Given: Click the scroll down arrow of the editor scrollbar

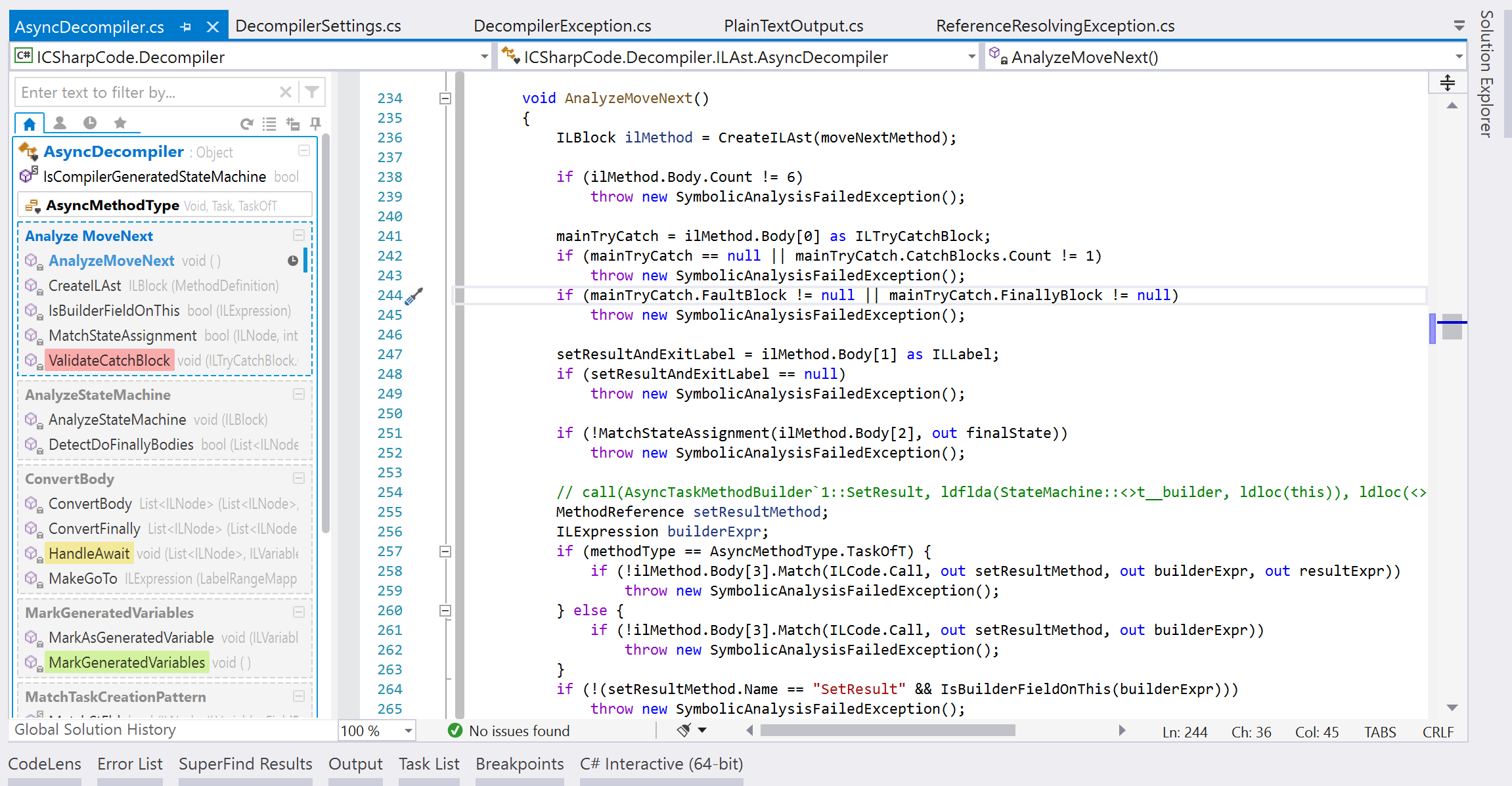Looking at the screenshot, I should click(x=1452, y=707).
